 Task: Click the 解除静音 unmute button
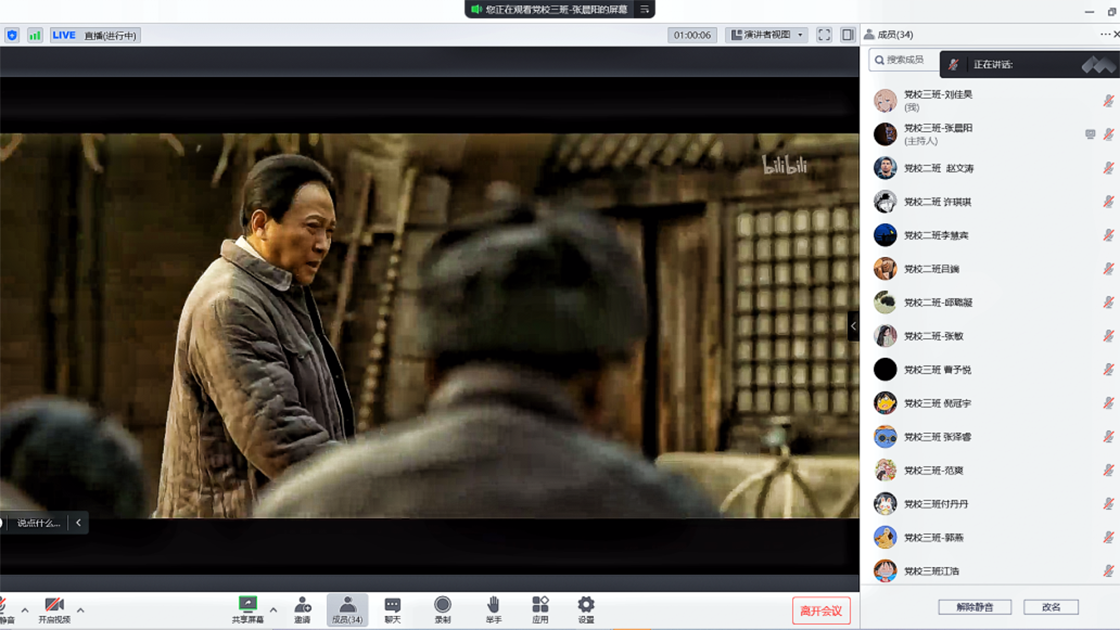(x=974, y=607)
